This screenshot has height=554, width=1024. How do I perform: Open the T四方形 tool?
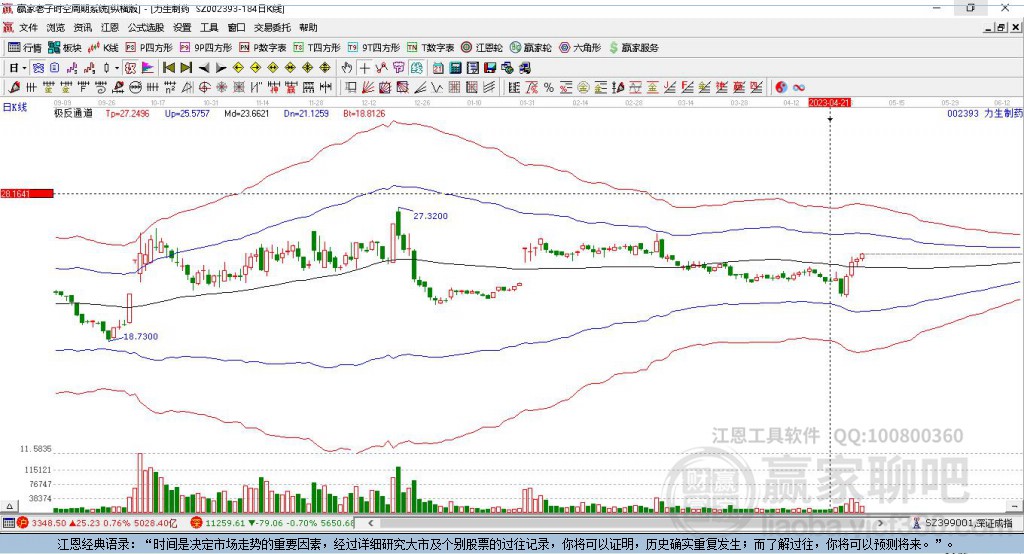[317, 48]
